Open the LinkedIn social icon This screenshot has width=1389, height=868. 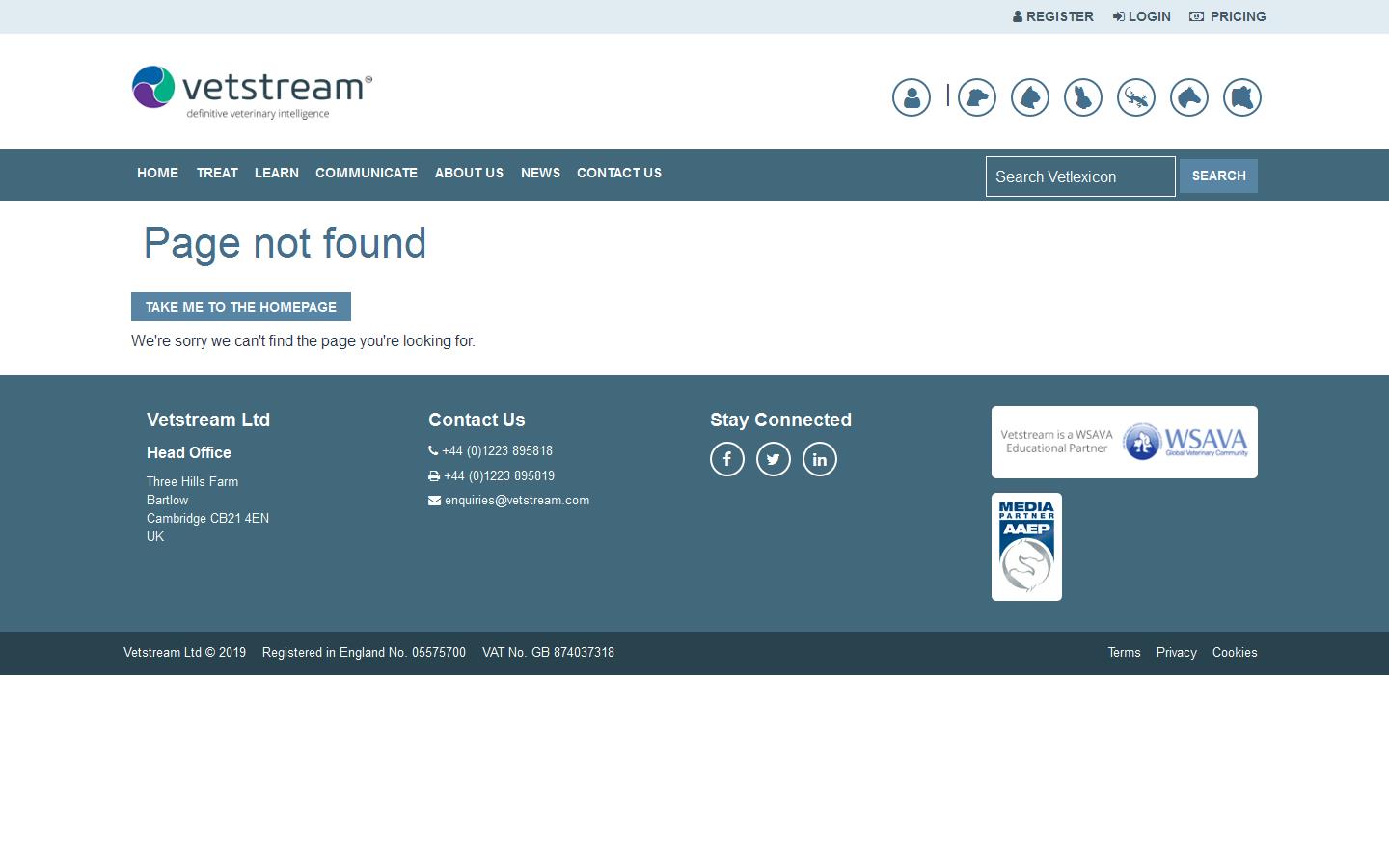(x=820, y=459)
